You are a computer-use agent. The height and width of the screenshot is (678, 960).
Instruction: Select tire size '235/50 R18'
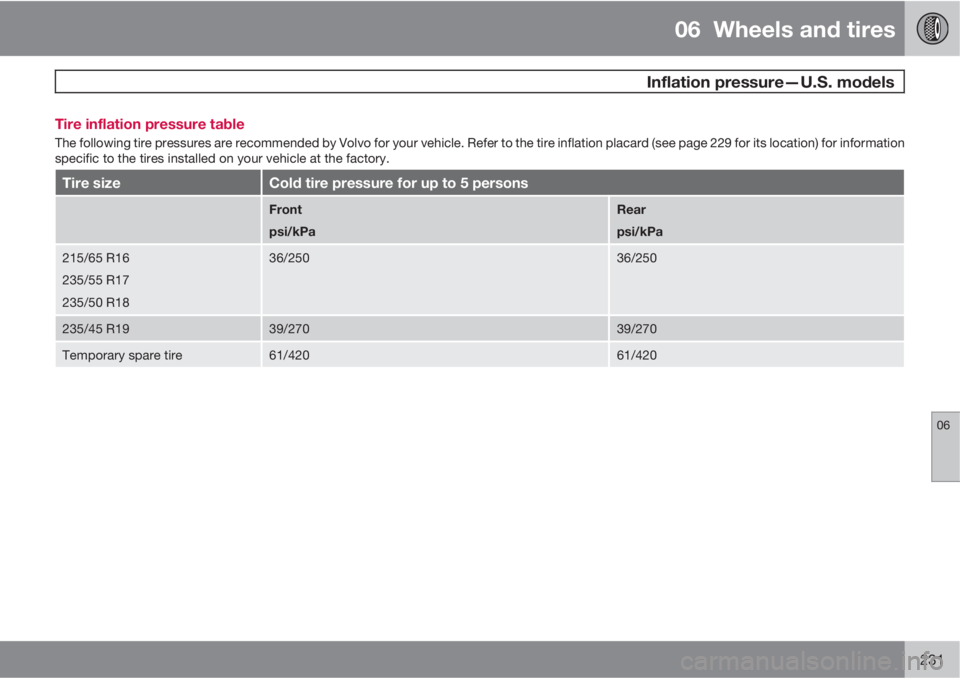[96, 302]
